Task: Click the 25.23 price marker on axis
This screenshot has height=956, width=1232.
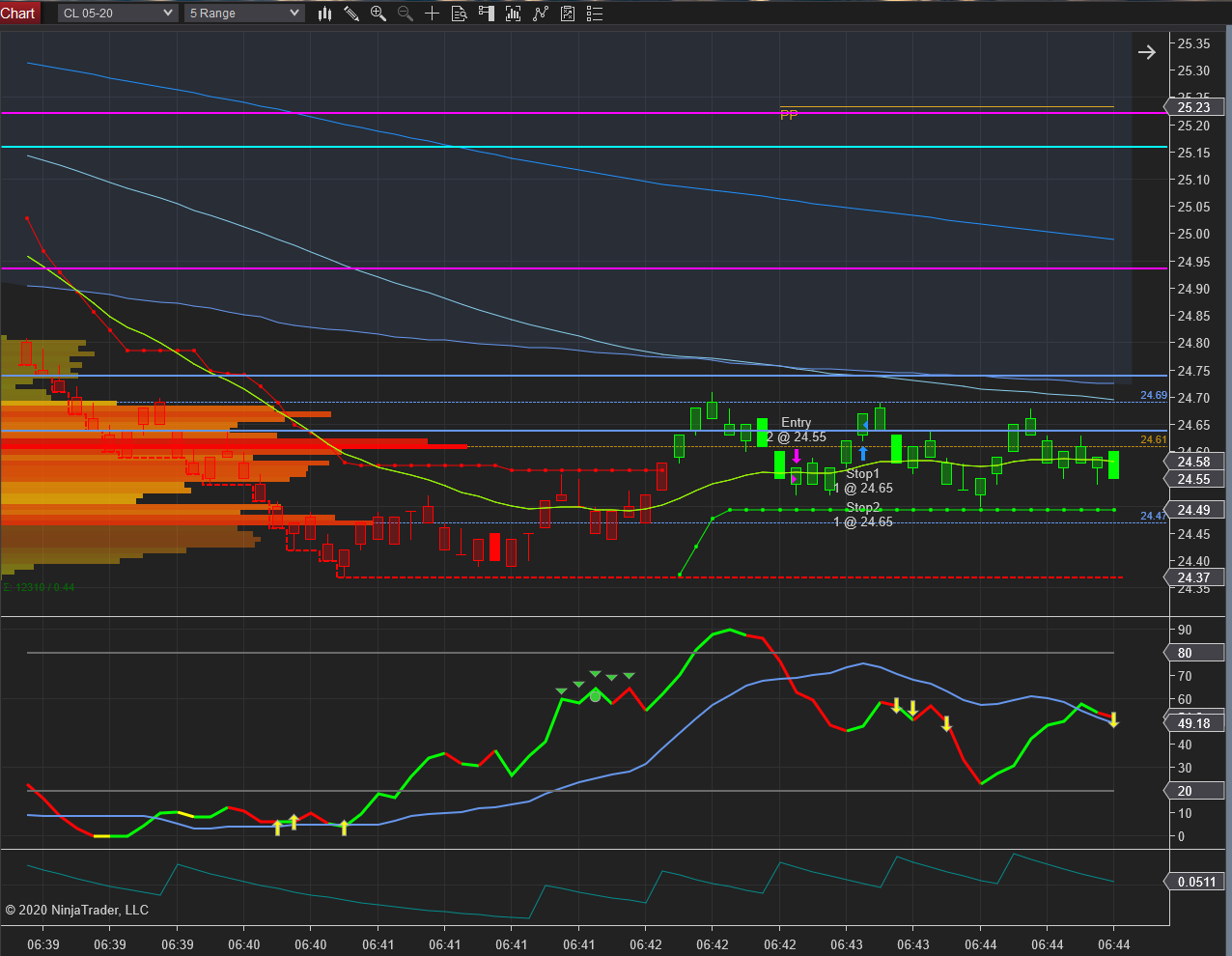Action: point(1195,107)
